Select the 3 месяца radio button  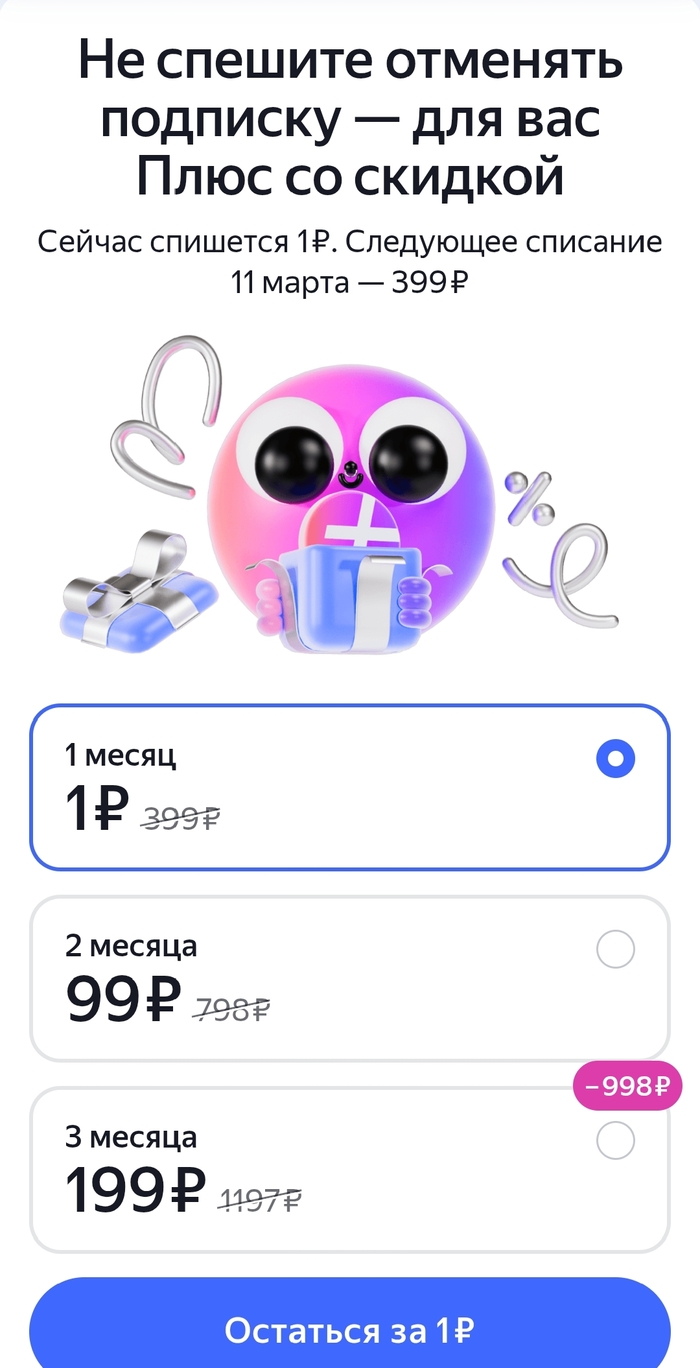tap(615, 1141)
